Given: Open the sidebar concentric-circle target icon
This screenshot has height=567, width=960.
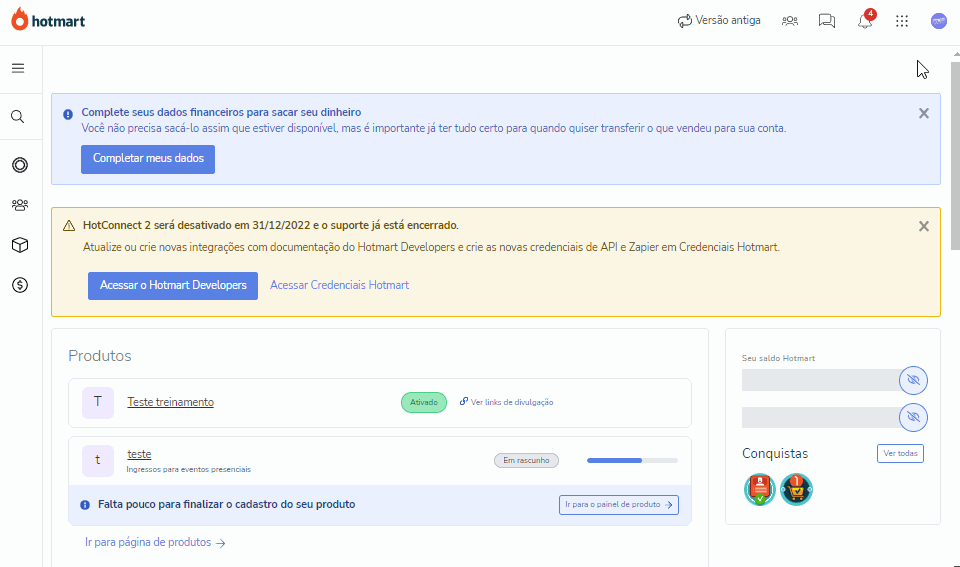Looking at the screenshot, I should (x=20, y=165).
